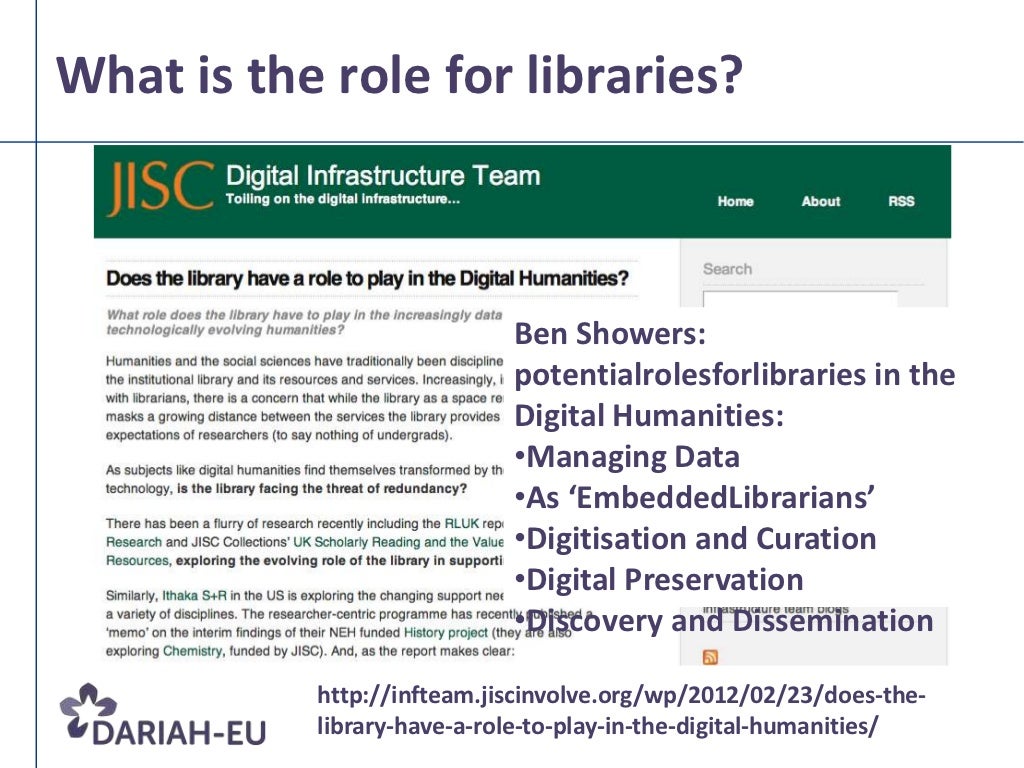Click the bold 'threat of redundancy?' sentence

[322, 488]
